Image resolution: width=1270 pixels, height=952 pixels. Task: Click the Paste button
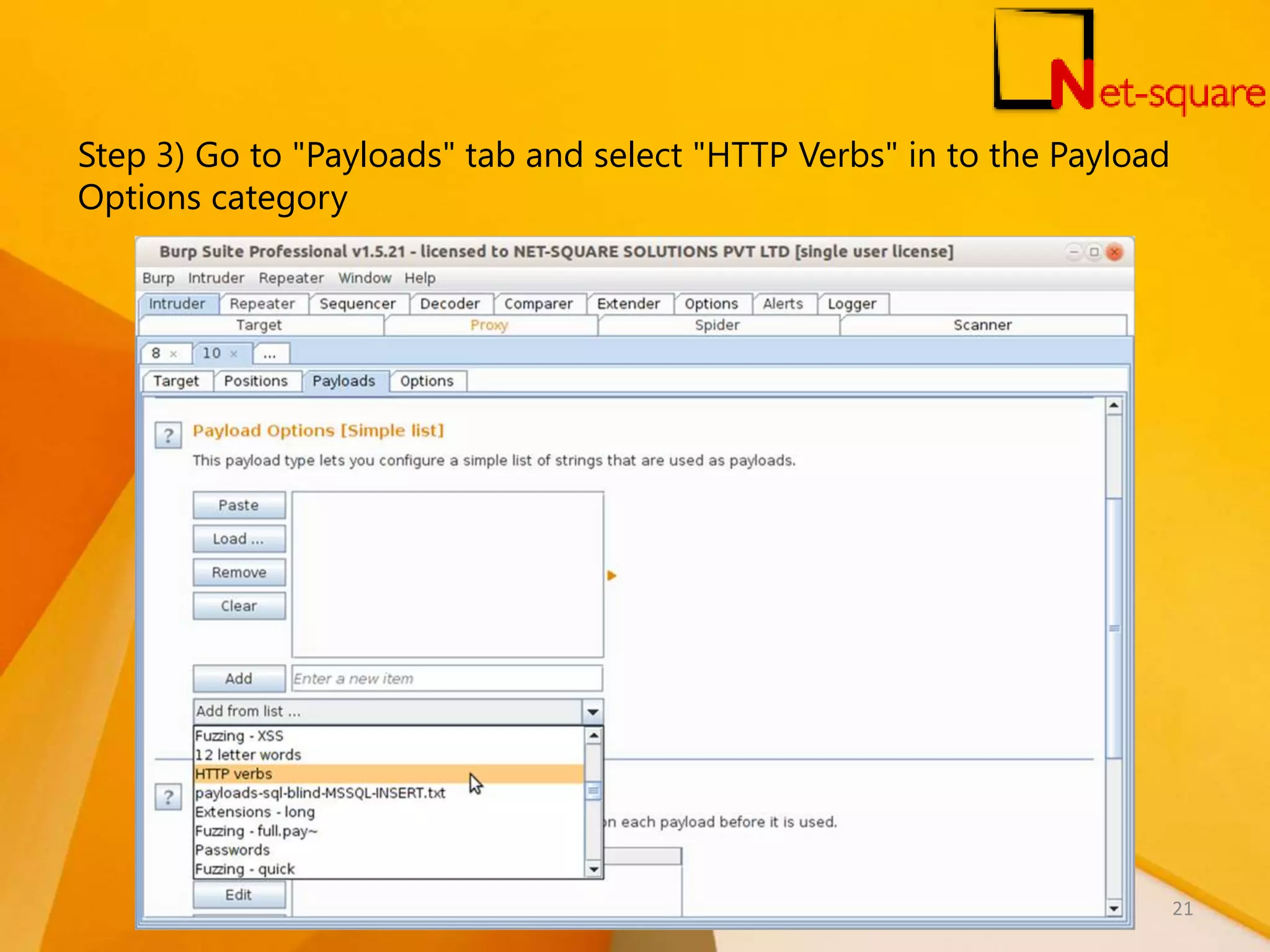(239, 505)
